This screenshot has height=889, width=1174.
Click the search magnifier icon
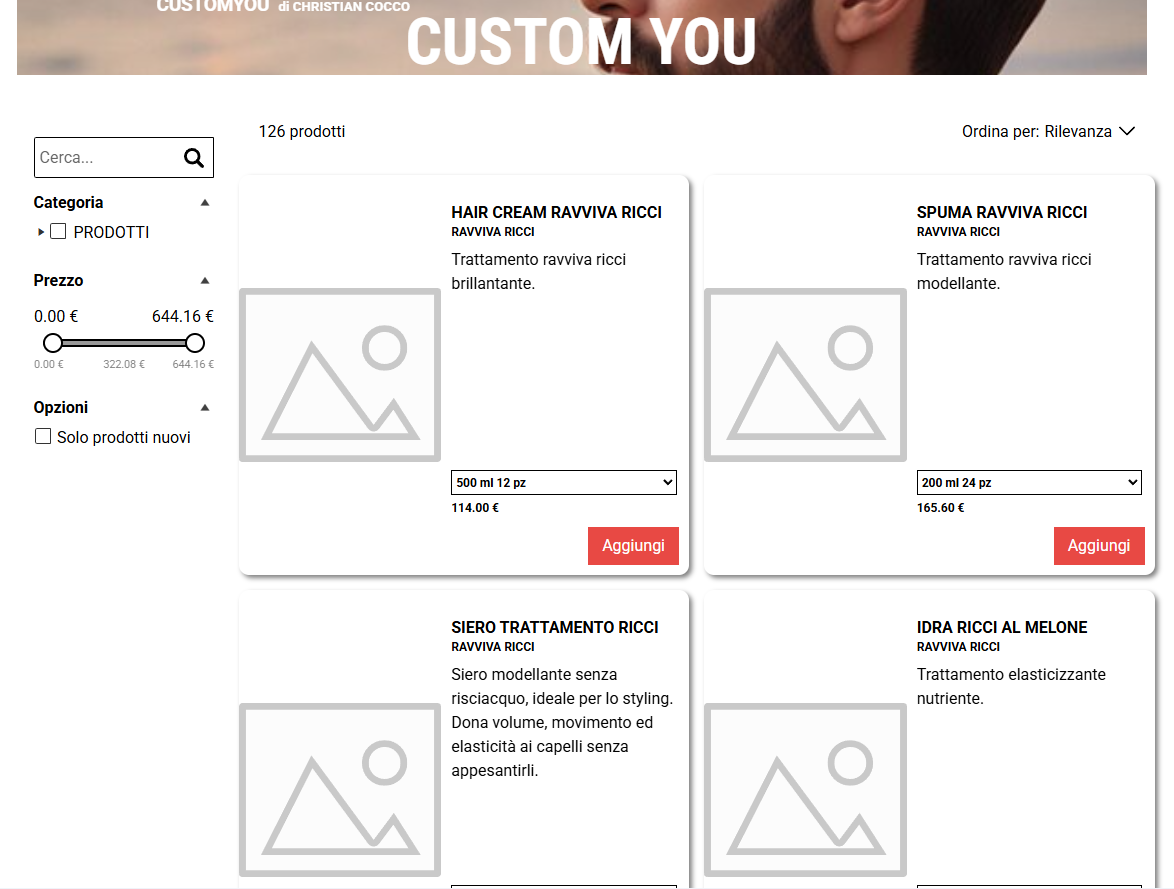(194, 158)
